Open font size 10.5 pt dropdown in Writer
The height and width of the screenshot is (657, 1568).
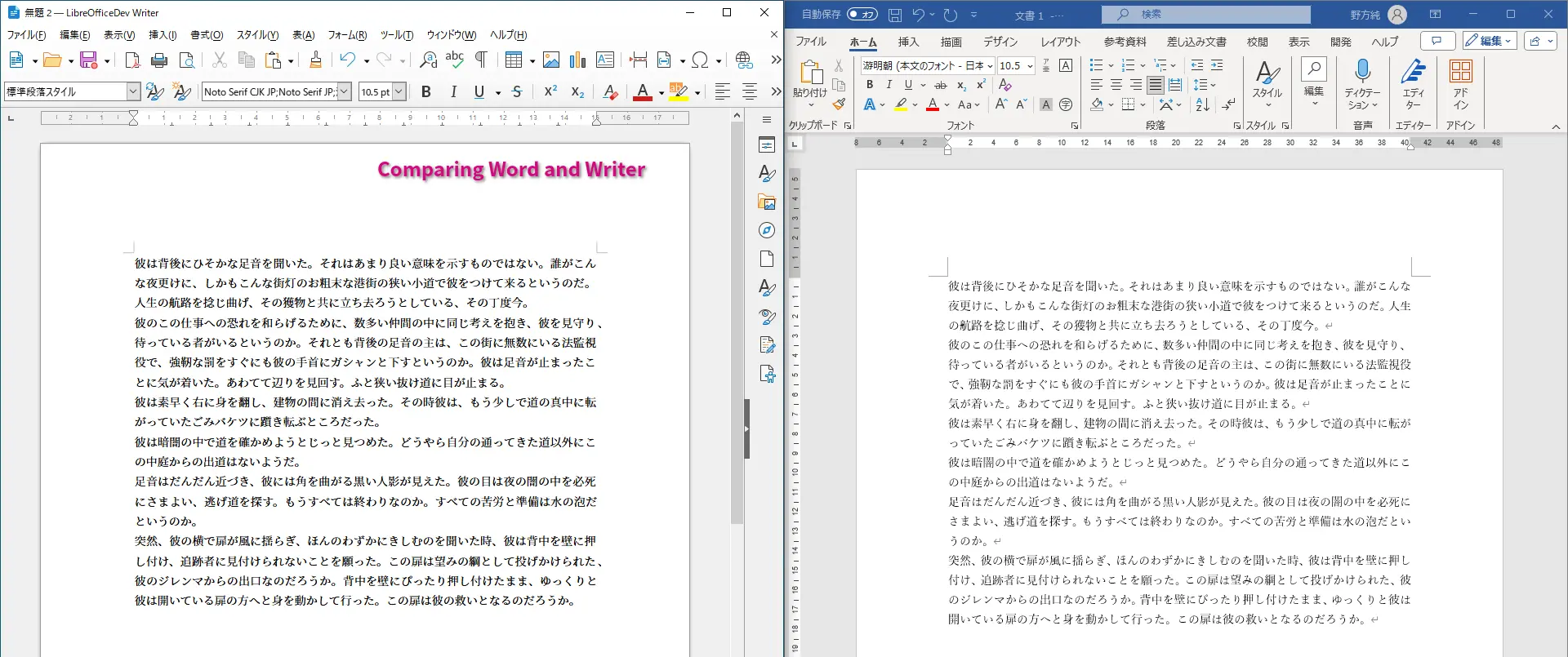coord(399,92)
